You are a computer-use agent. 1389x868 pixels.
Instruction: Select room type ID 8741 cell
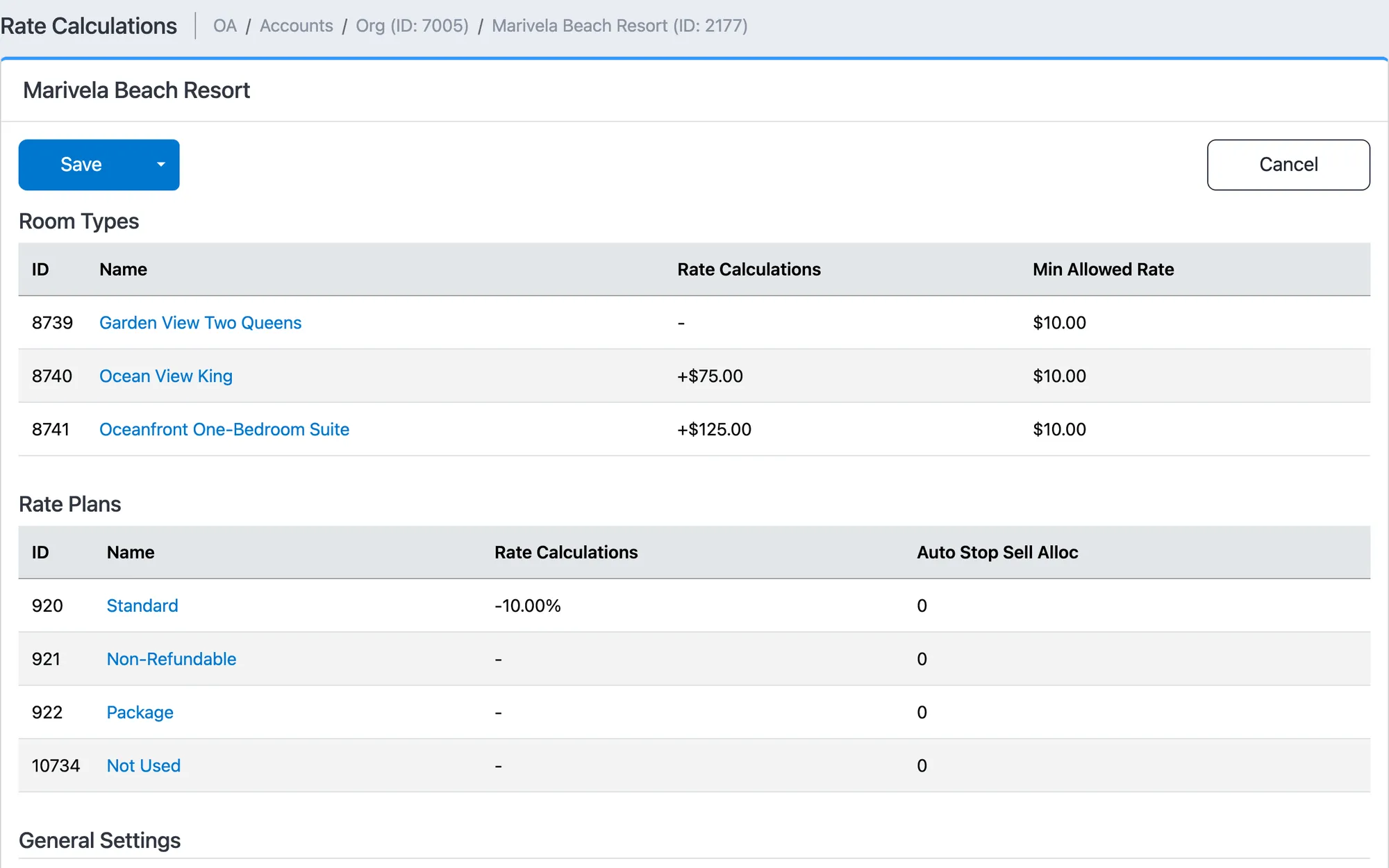(x=51, y=430)
